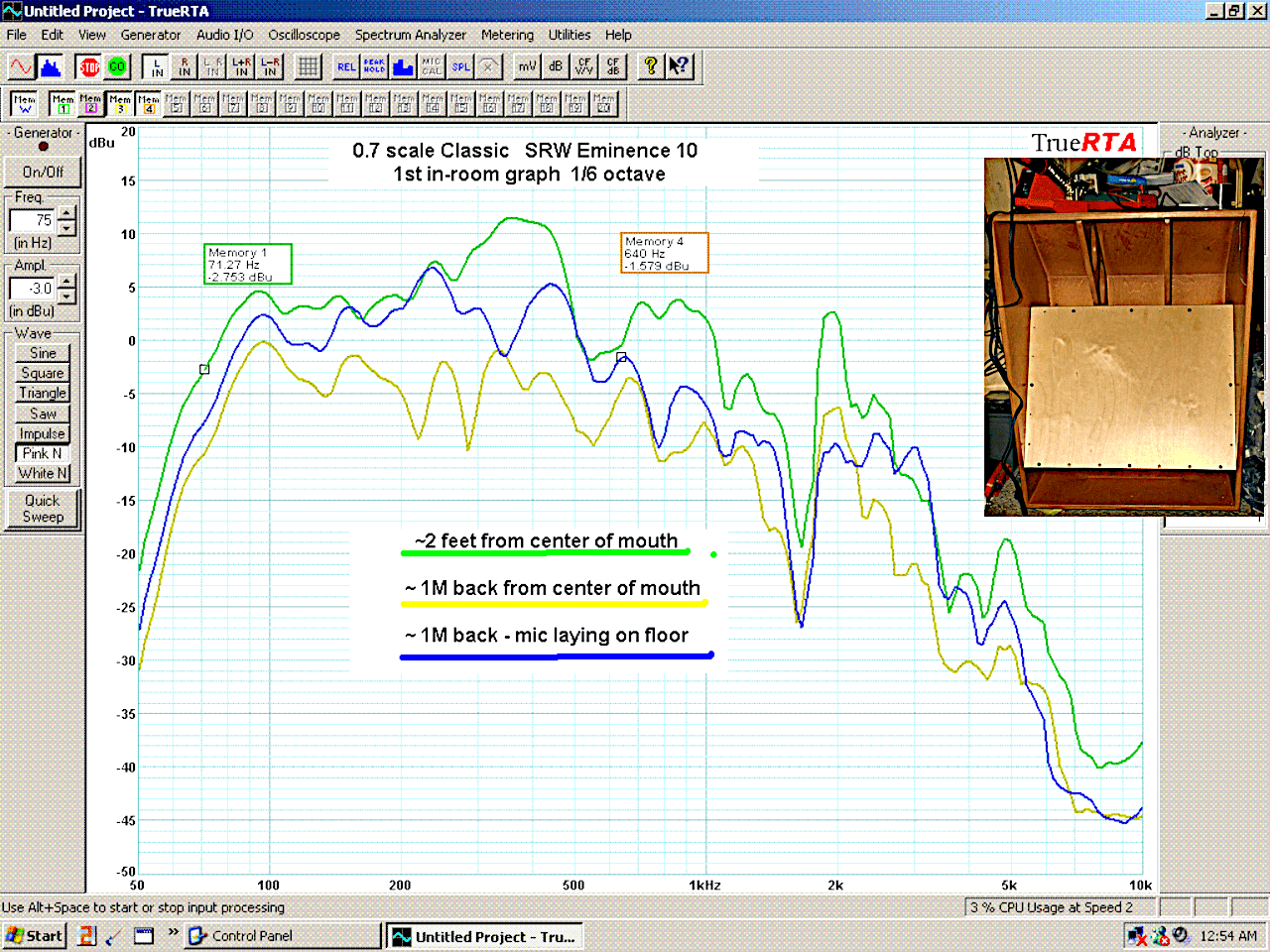Select the L+R IN input icon
The width and height of the screenshot is (1270, 952).
pos(241,66)
